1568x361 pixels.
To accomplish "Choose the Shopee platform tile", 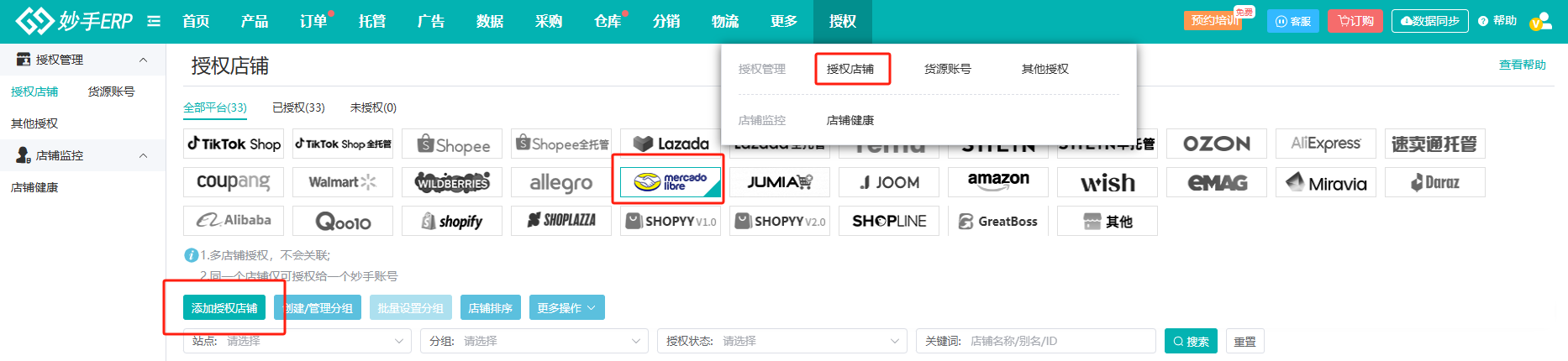I will [452, 144].
